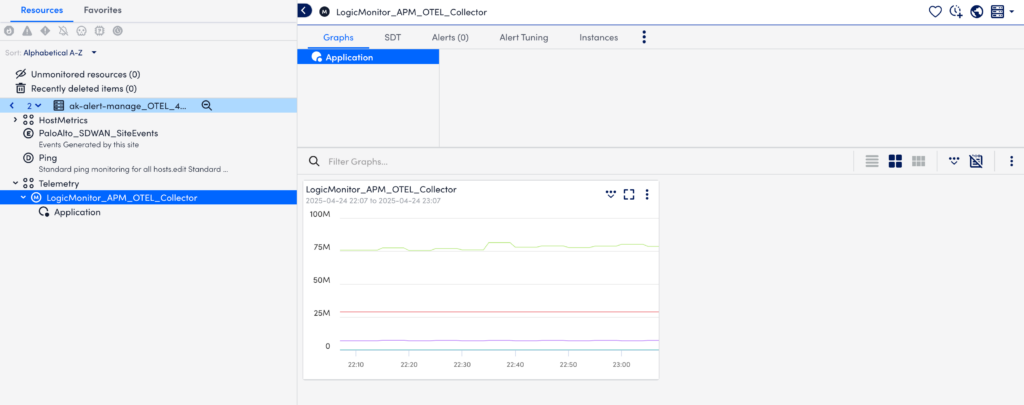Click the ops notes icon on graph card

[611, 194]
